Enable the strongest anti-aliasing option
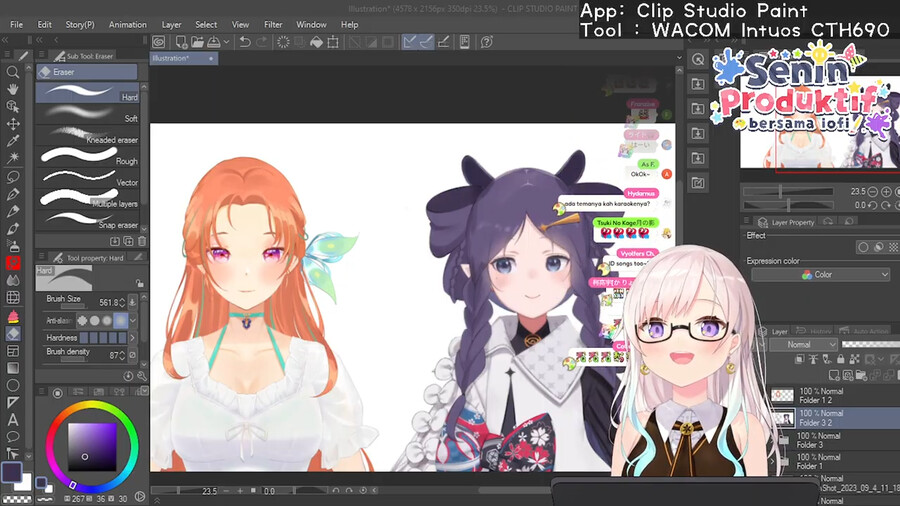The image size is (900, 506). coord(121,320)
